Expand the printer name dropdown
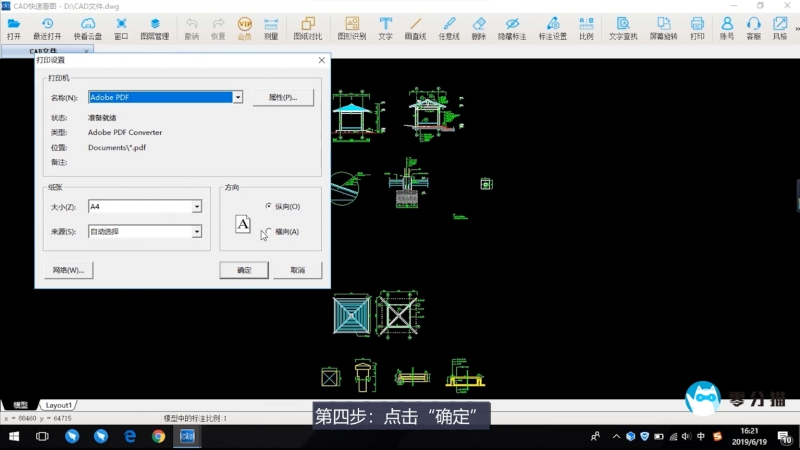 pos(238,98)
